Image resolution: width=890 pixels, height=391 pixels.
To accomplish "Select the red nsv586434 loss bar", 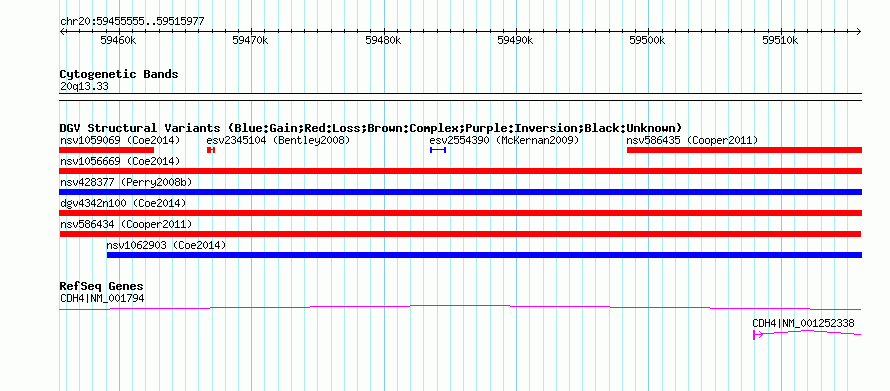I will tap(460, 234).
